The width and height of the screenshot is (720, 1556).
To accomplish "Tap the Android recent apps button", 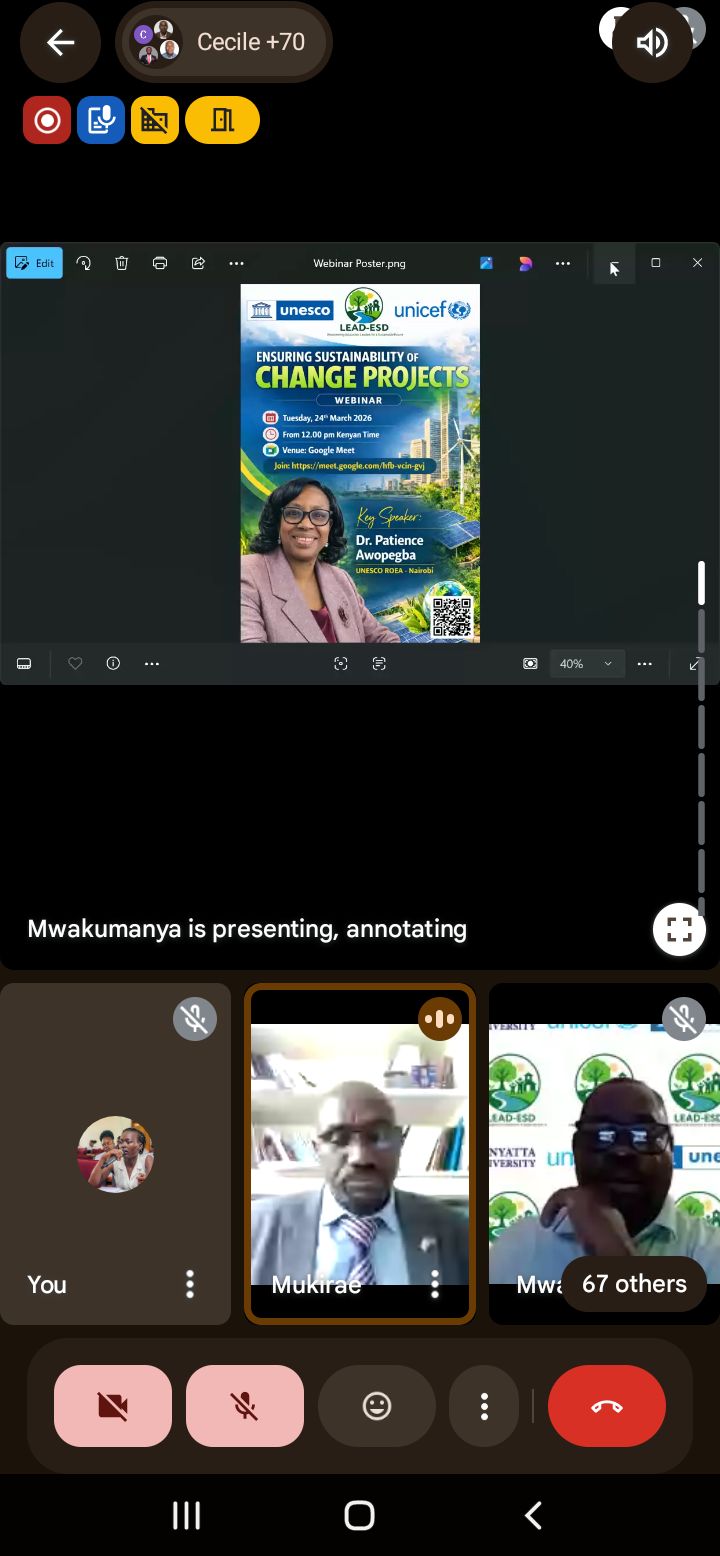I will click(x=187, y=1515).
